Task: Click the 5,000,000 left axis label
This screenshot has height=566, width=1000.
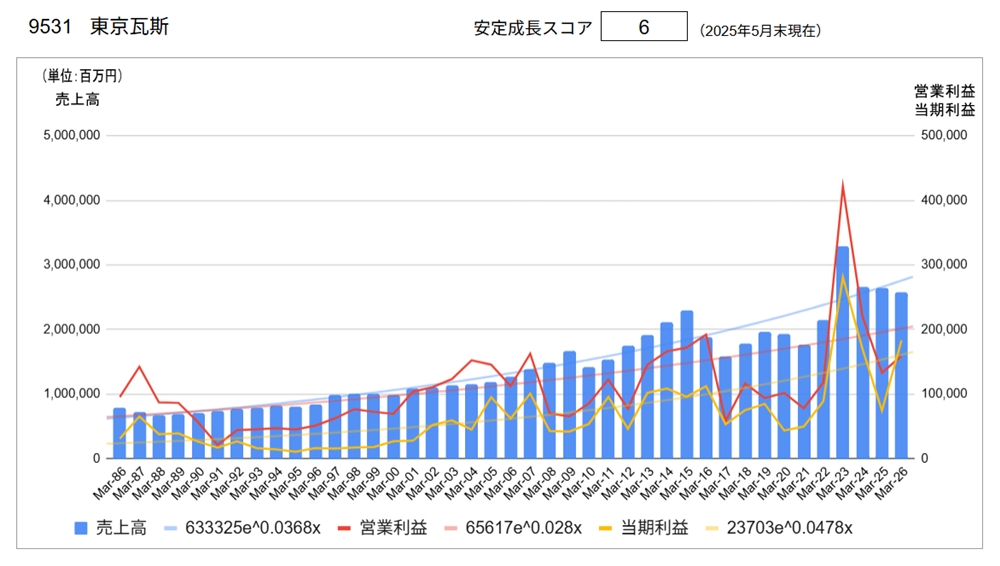Action: (x=71, y=135)
